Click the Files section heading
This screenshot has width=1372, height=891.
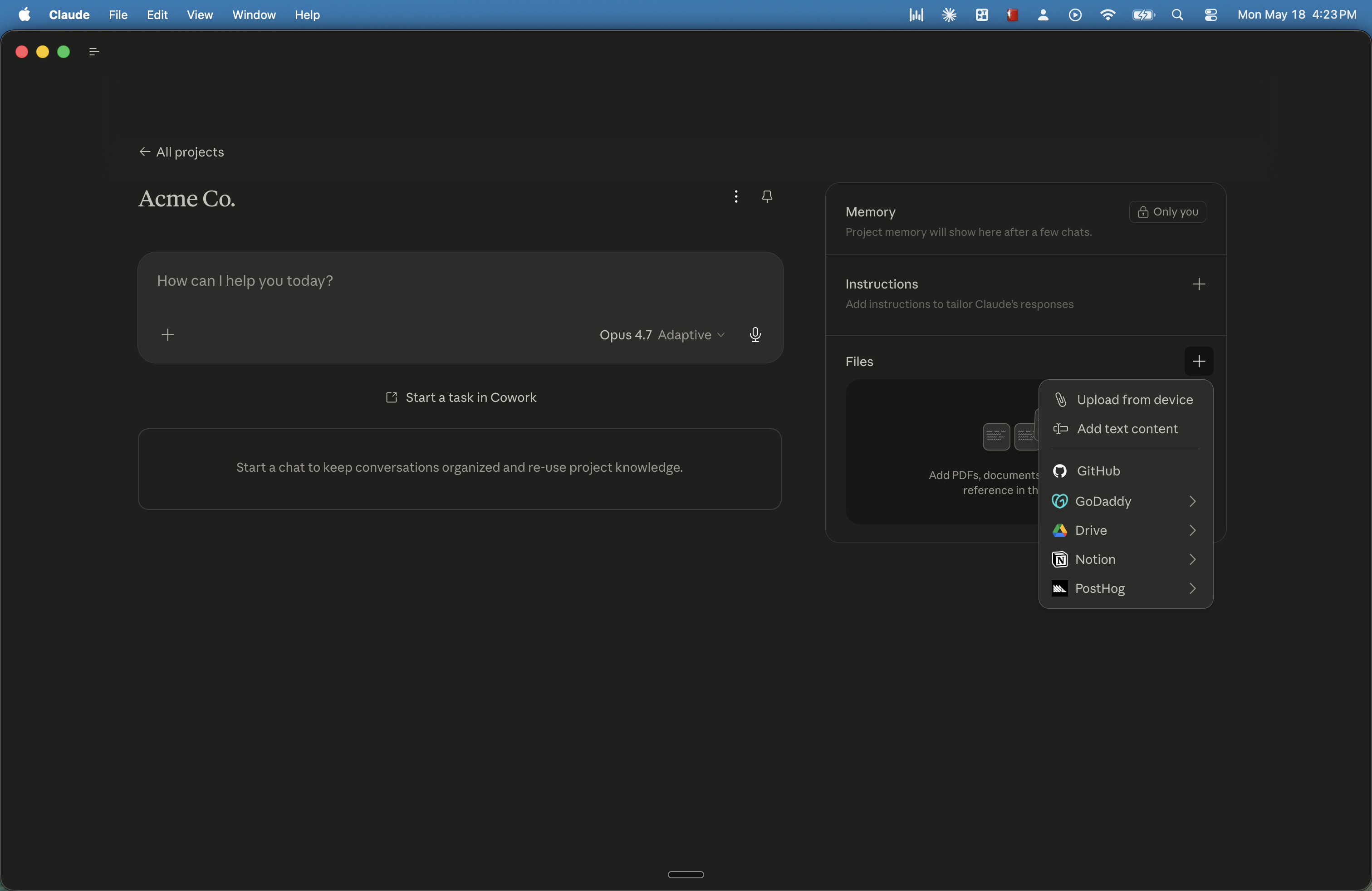pos(859,362)
